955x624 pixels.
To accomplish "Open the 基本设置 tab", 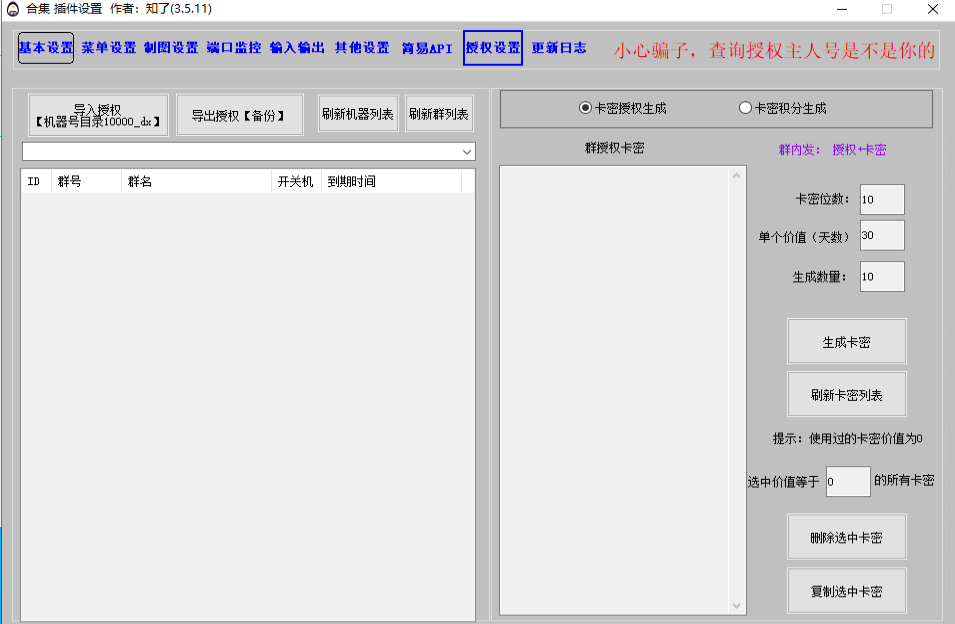I will point(46,48).
